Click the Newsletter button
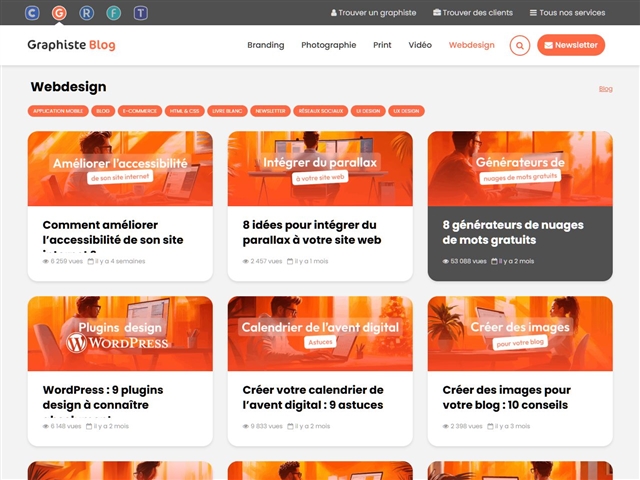 click(571, 45)
